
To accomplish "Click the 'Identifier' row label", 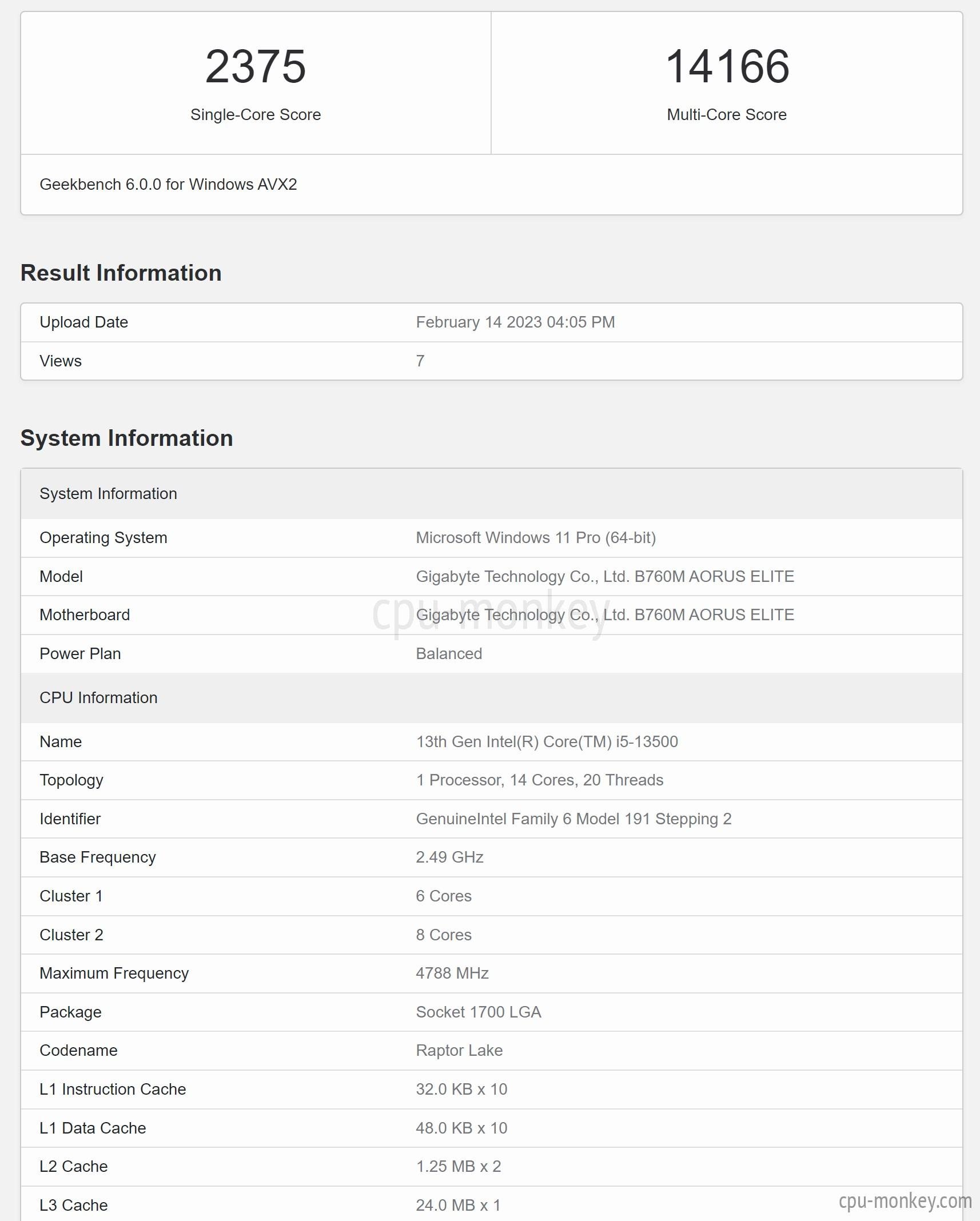I will click(70, 819).
